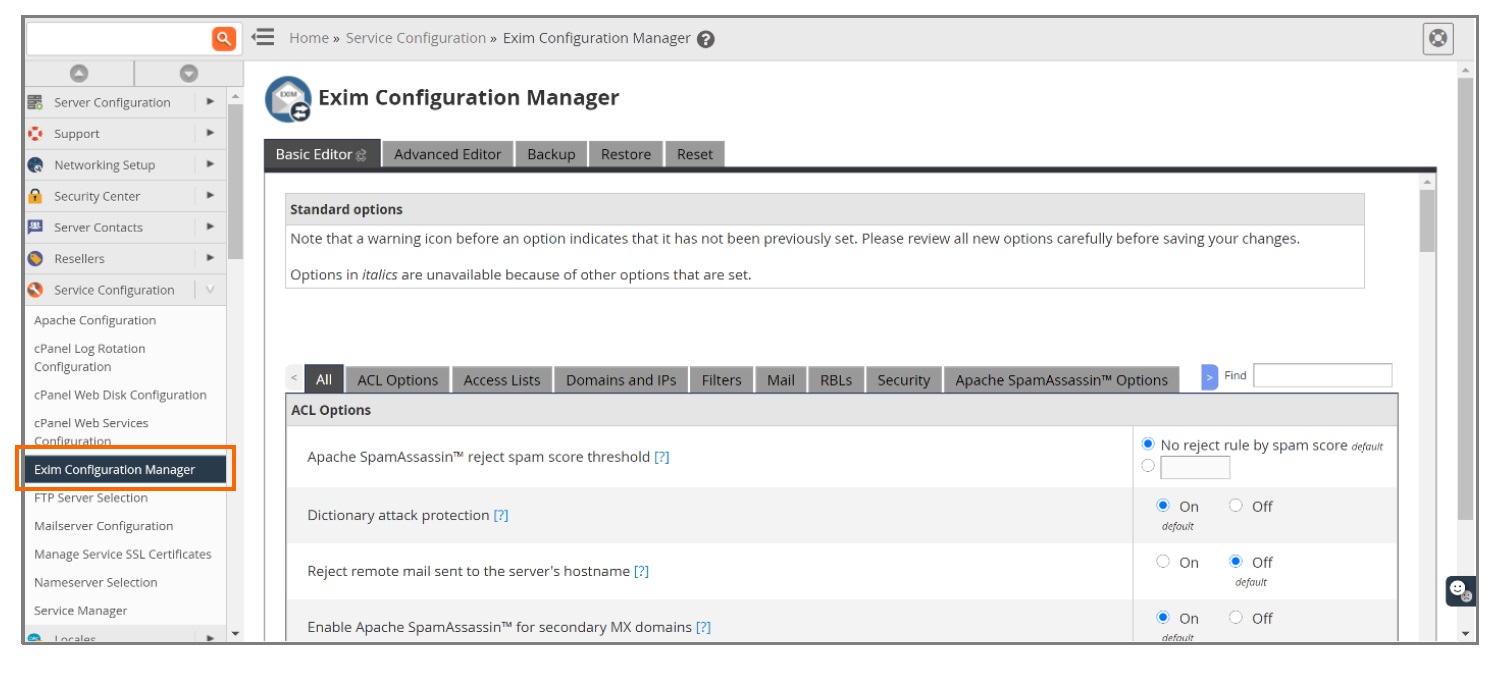
Task: Click the spam score threshold value field
Action: click(1195, 467)
